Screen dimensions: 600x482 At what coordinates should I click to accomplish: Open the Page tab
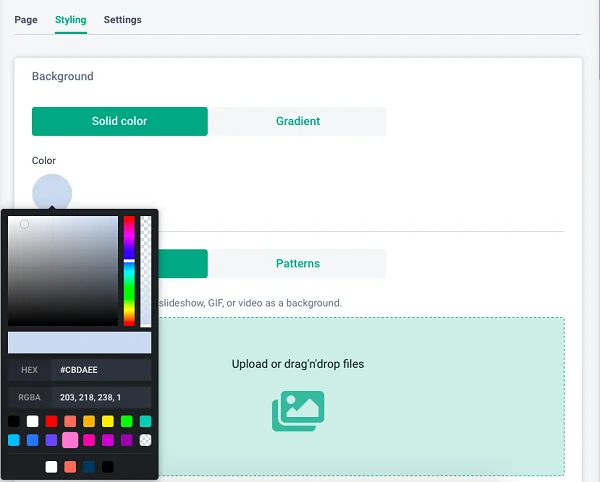[26, 20]
